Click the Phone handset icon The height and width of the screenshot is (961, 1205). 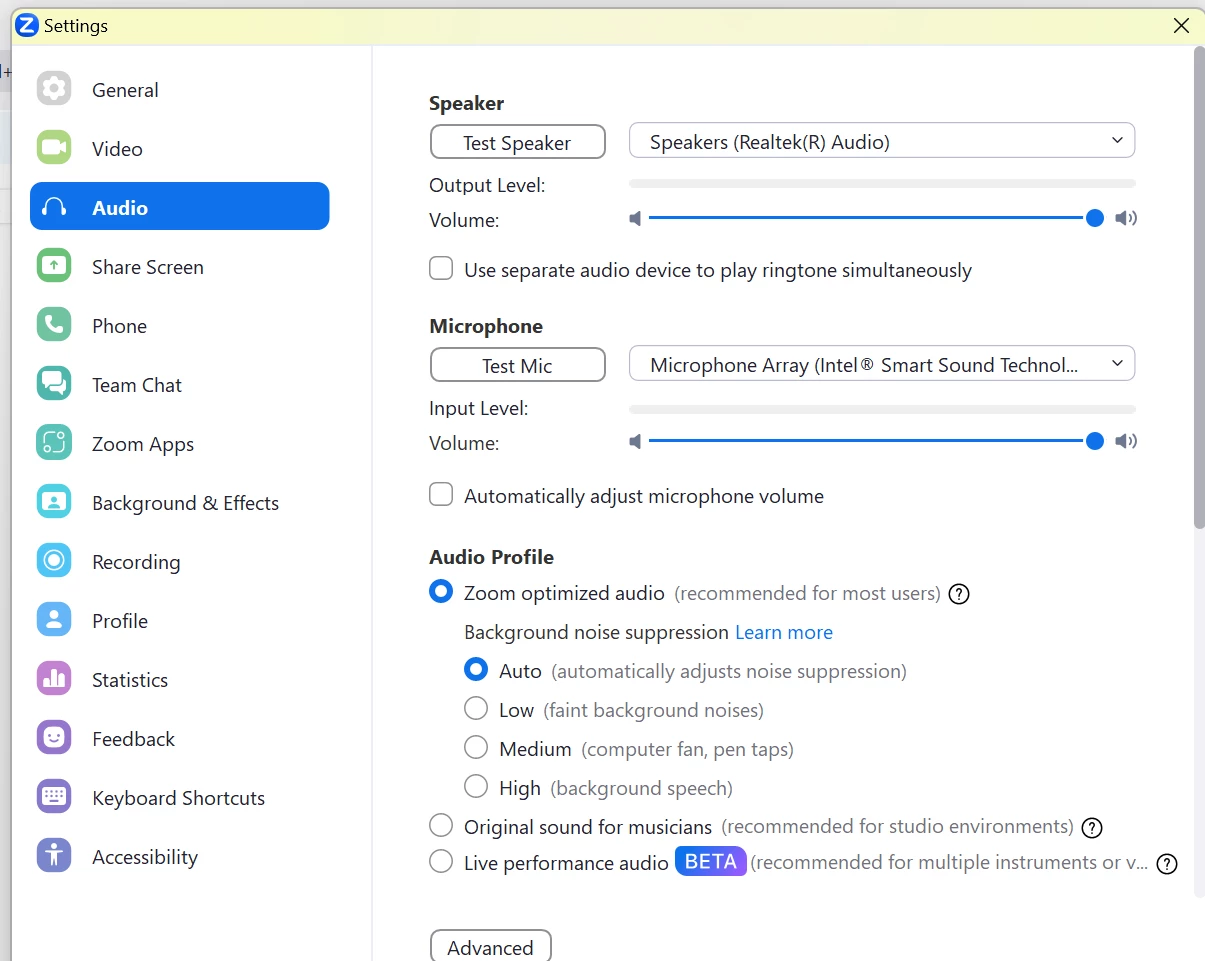point(54,325)
